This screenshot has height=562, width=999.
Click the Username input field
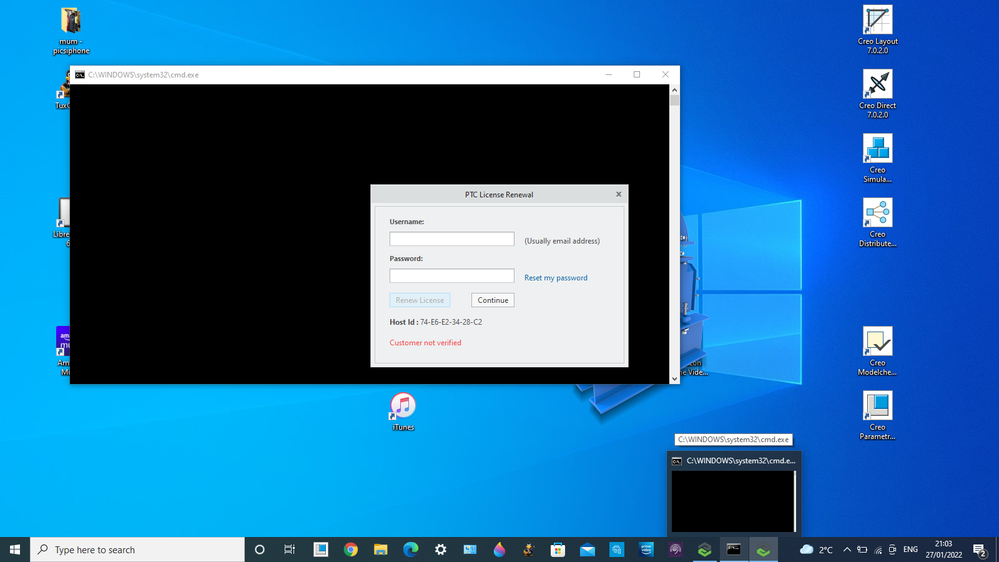tap(452, 239)
